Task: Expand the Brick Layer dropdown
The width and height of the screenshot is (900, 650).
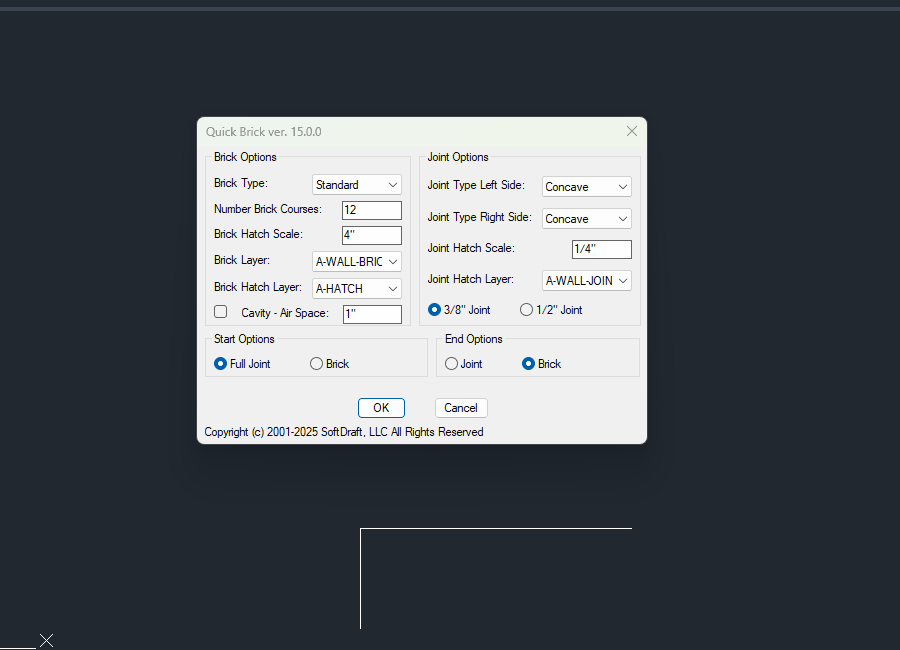Action: 356,261
